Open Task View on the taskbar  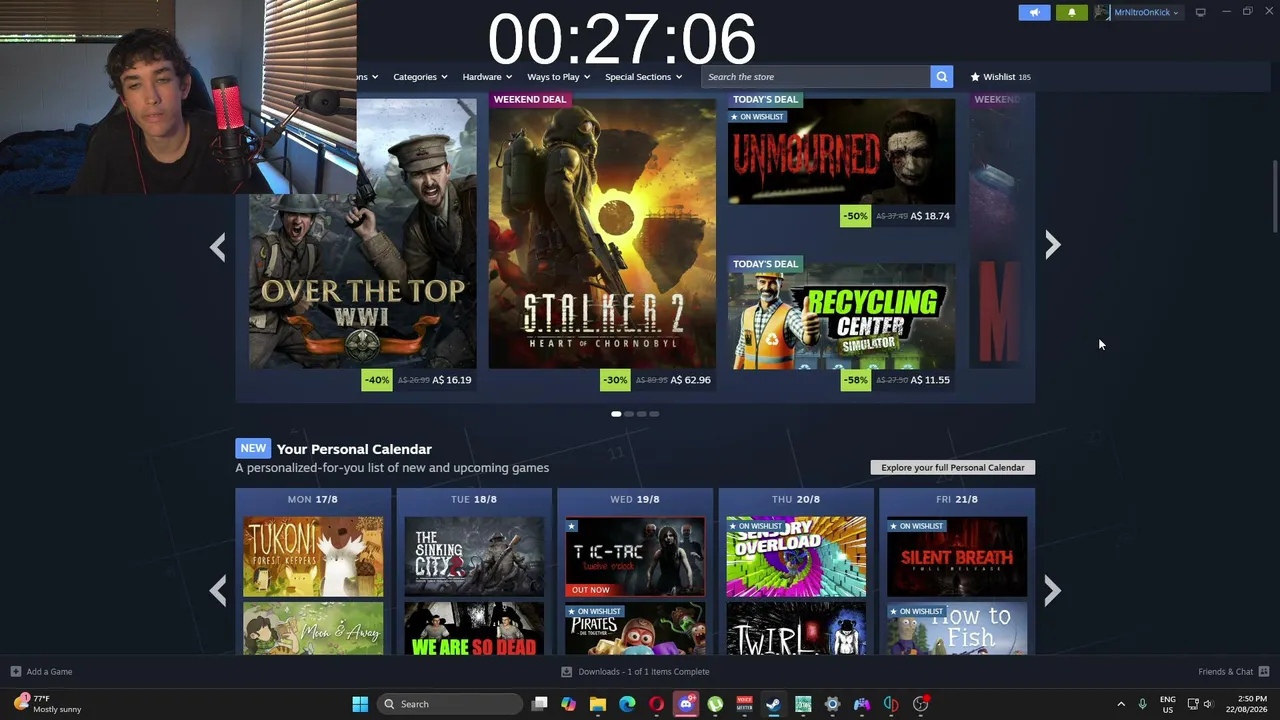coord(540,704)
